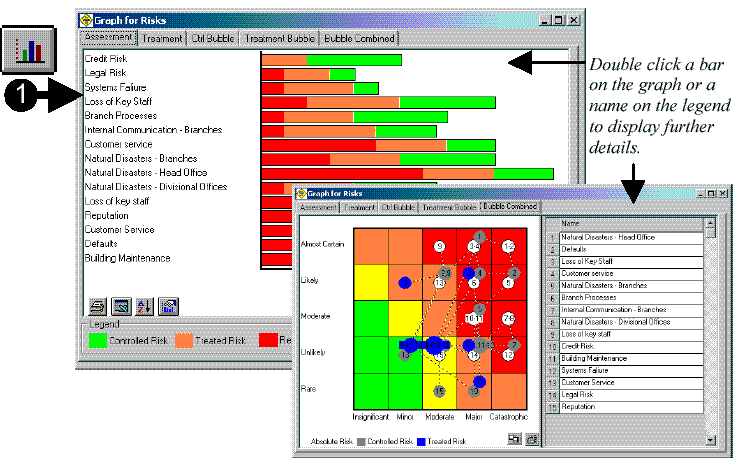
Task: Open Treatment Bubble tab in the back window
Action: point(279,38)
